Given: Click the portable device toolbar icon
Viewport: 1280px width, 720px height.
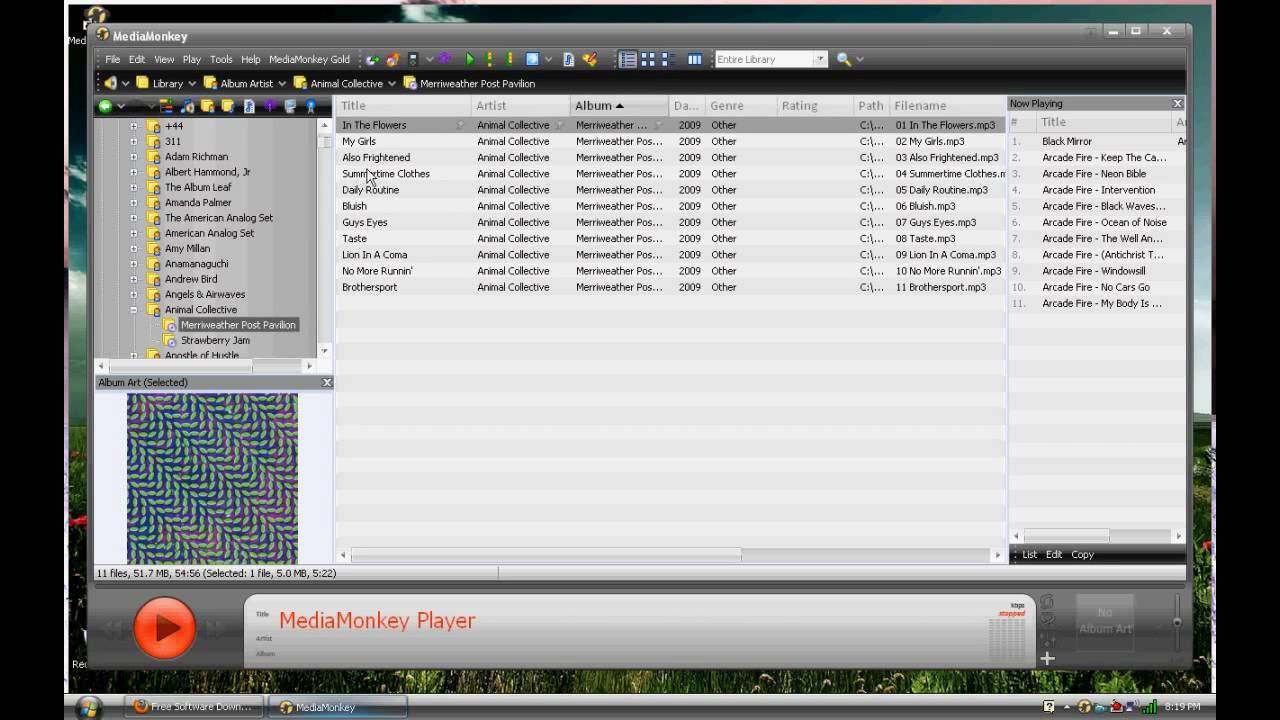Looking at the screenshot, I should pyautogui.click(x=412, y=60).
